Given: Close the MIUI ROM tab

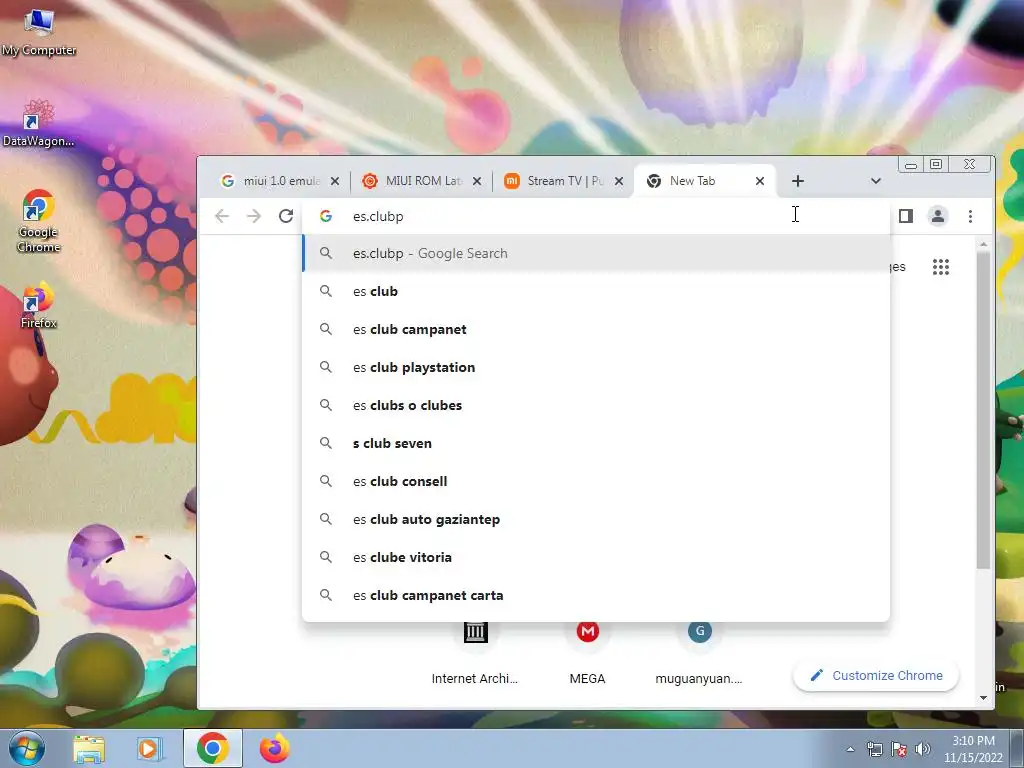Looking at the screenshot, I should tap(477, 181).
